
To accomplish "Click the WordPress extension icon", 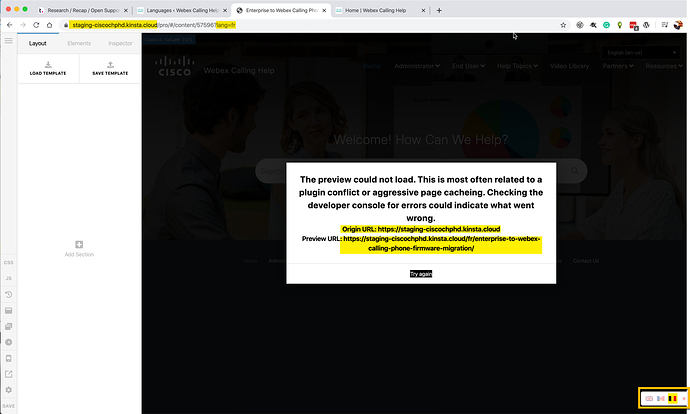I will 646,25.
